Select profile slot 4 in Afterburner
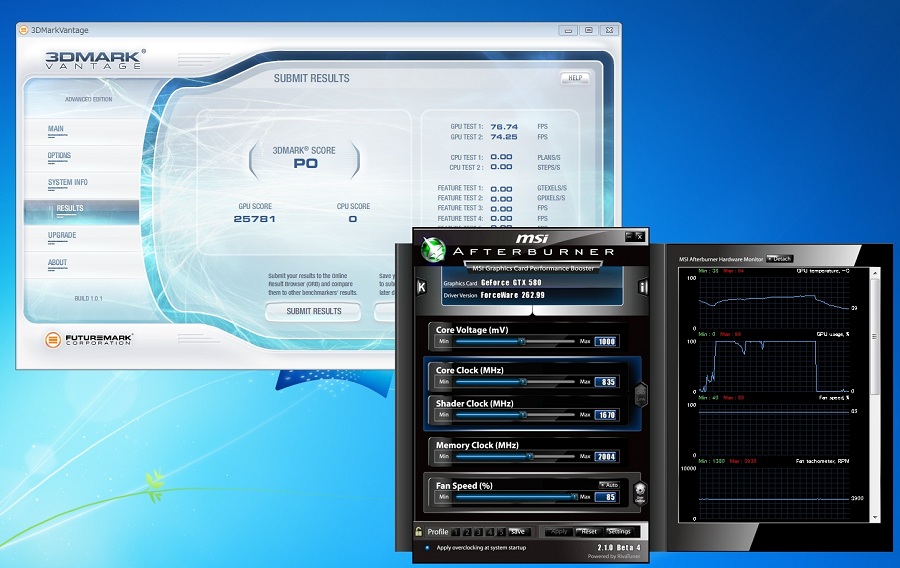The height and width of the screenshot is (568, 900). click(x=490, y=532)
